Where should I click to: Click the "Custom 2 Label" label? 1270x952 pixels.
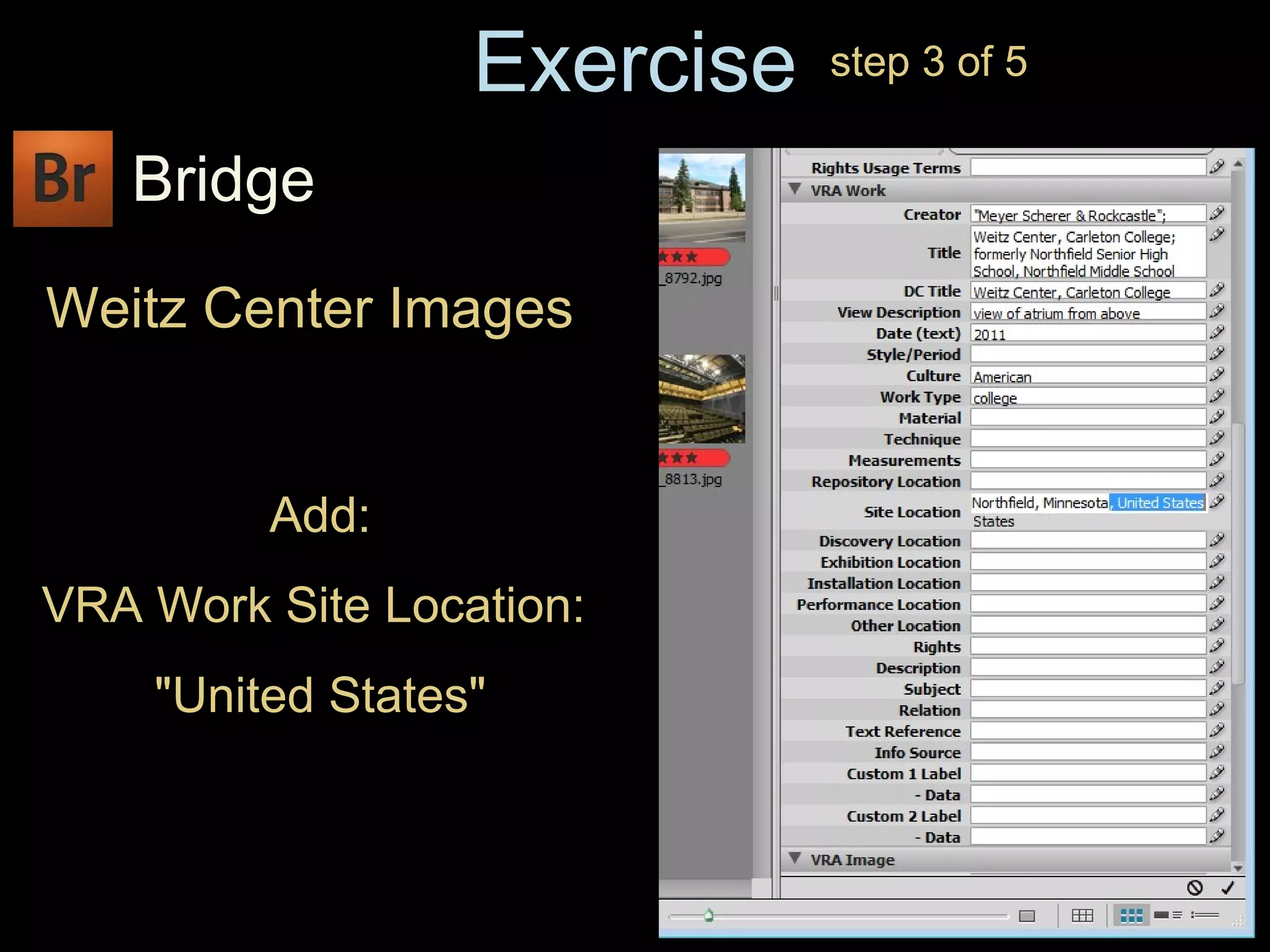click(x=904, y=816)
